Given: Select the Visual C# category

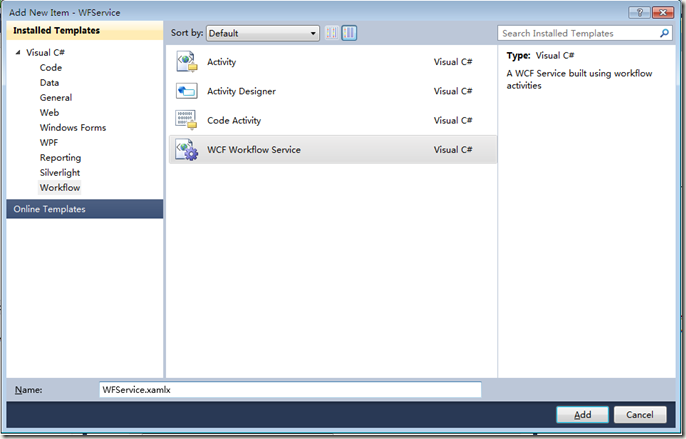Looking at the screenshot, I should tap(45, 53).
